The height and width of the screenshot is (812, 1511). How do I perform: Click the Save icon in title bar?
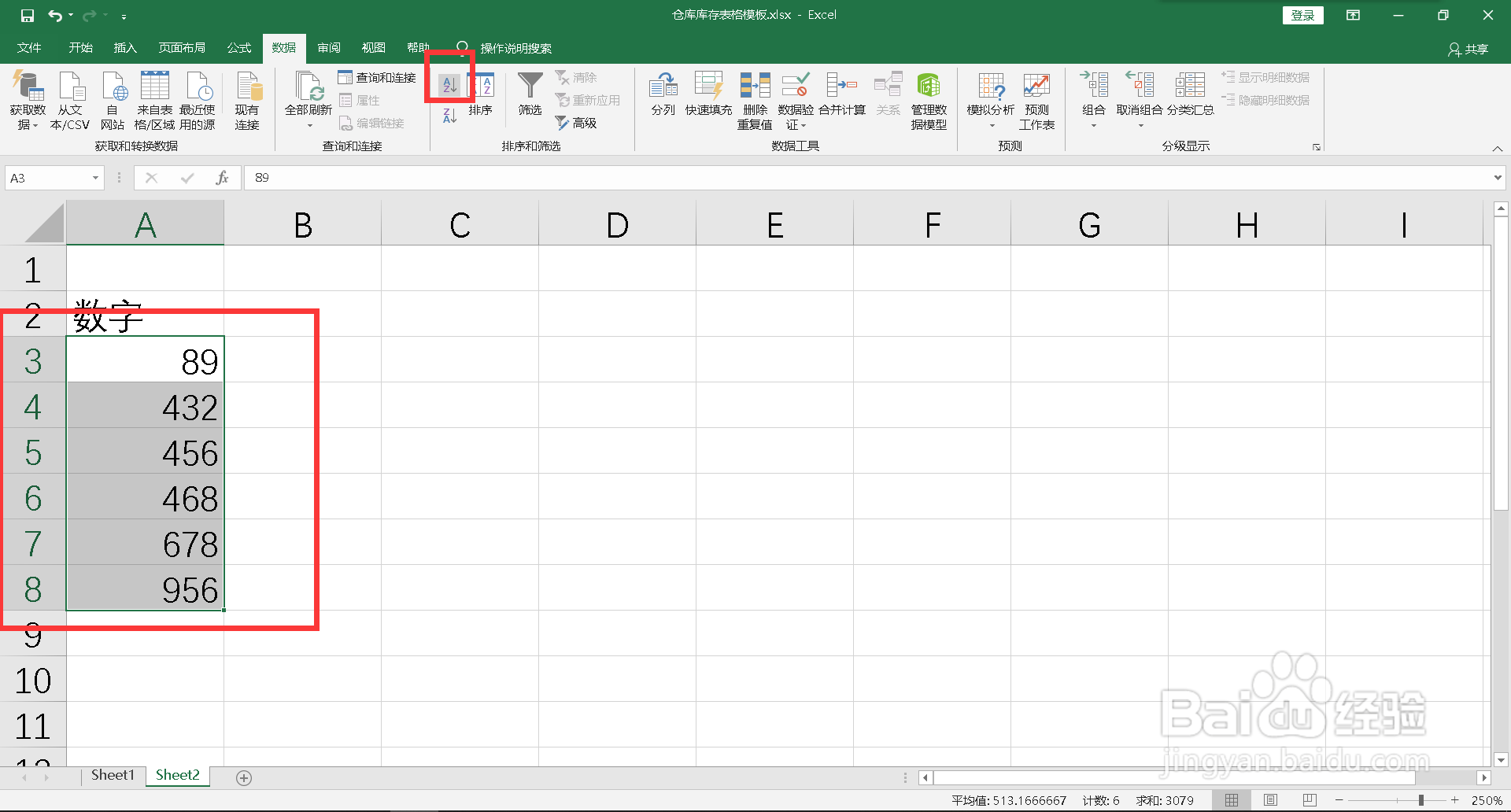[28, 16]
